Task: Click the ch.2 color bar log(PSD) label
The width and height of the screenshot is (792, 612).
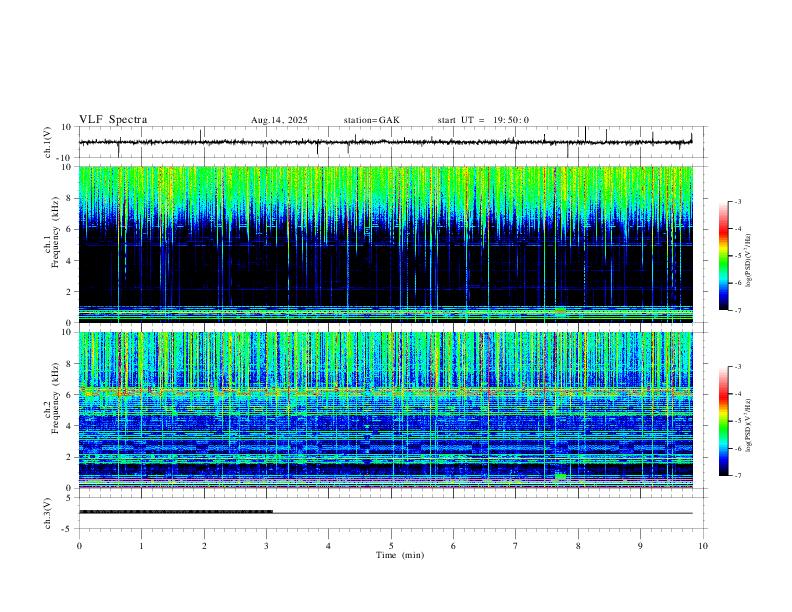Action: click(748, 426)
